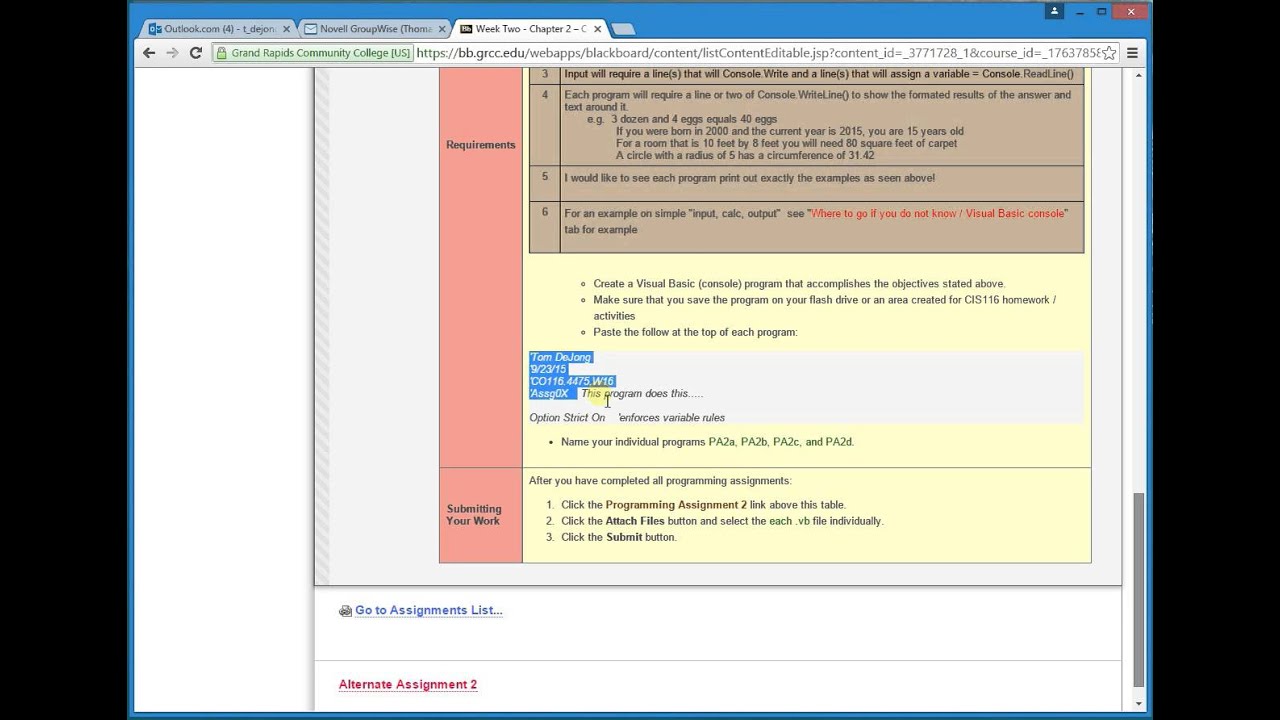The width and height of the screenshot is (1280, 720).
Task: Click the 'Requirements' row heading
Action: coord(481,145)
